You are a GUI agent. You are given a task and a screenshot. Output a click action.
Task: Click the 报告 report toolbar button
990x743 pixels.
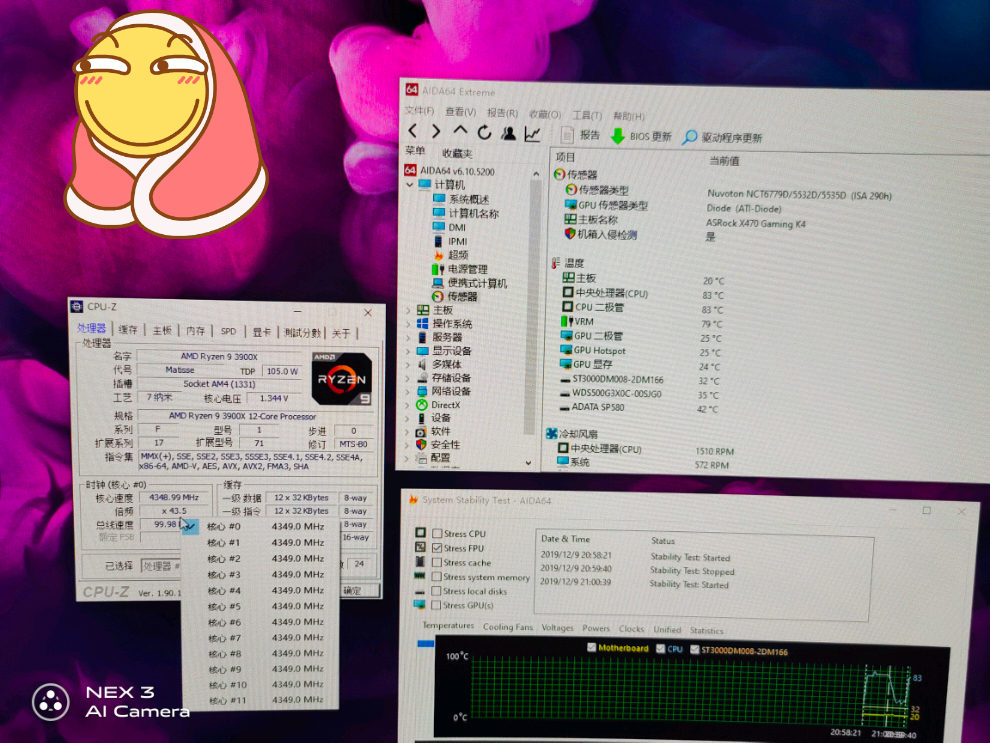pos(581,135)
